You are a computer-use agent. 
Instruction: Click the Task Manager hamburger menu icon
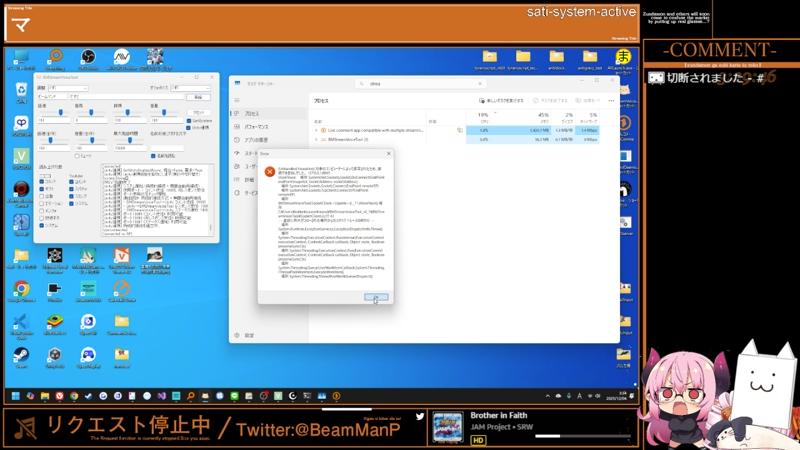pos(237,101)
